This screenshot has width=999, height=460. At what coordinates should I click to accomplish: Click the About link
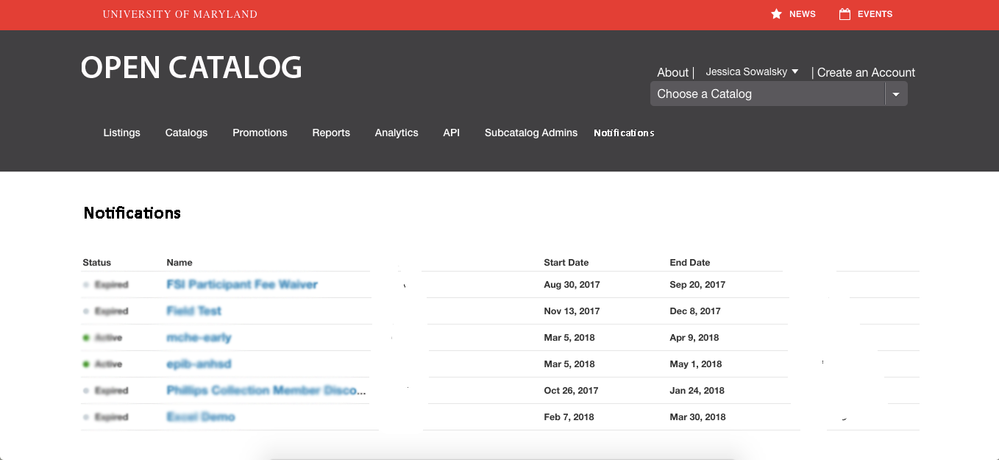(x=672, y=72)
